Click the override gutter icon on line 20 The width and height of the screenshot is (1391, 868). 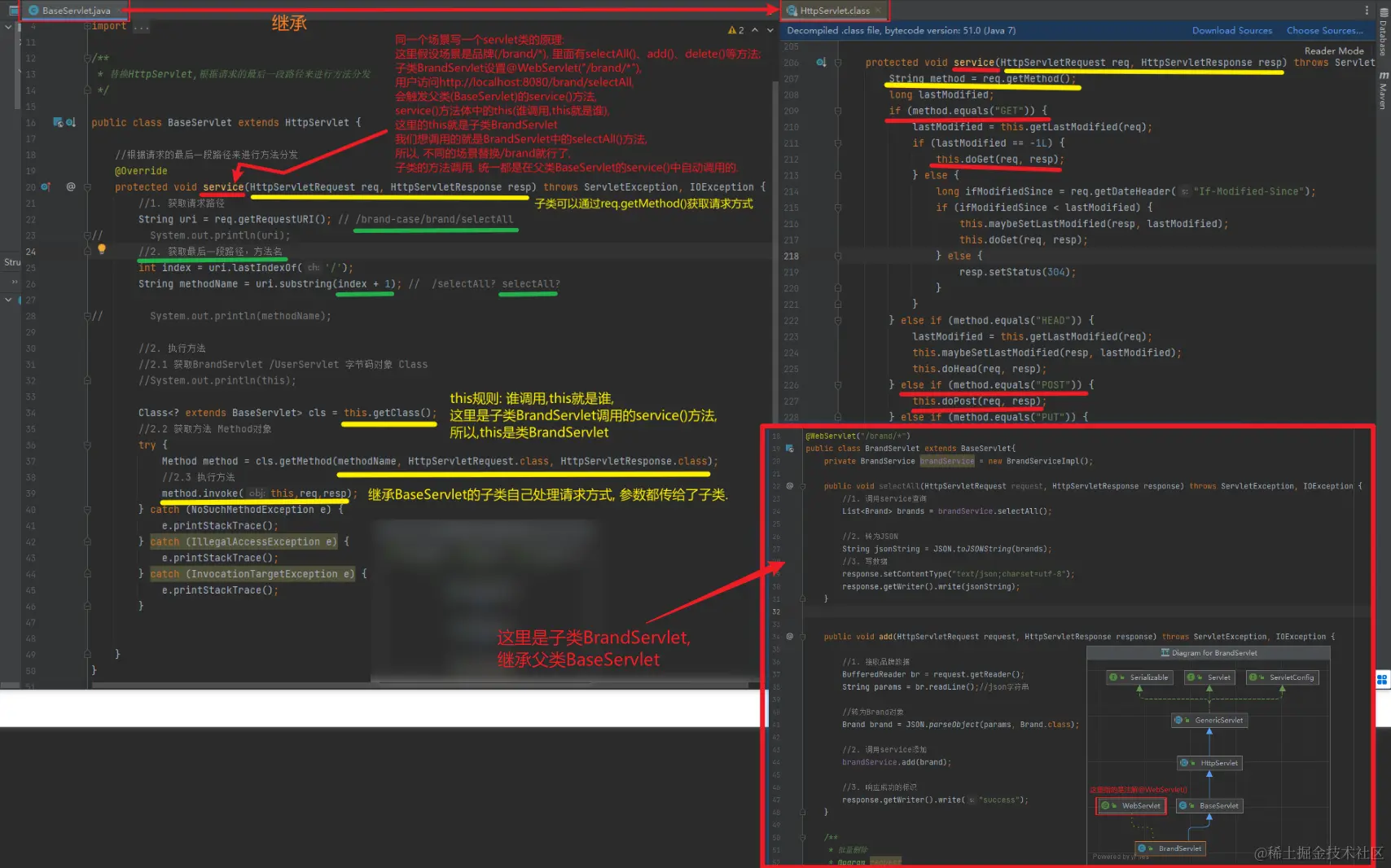[46, 186]
